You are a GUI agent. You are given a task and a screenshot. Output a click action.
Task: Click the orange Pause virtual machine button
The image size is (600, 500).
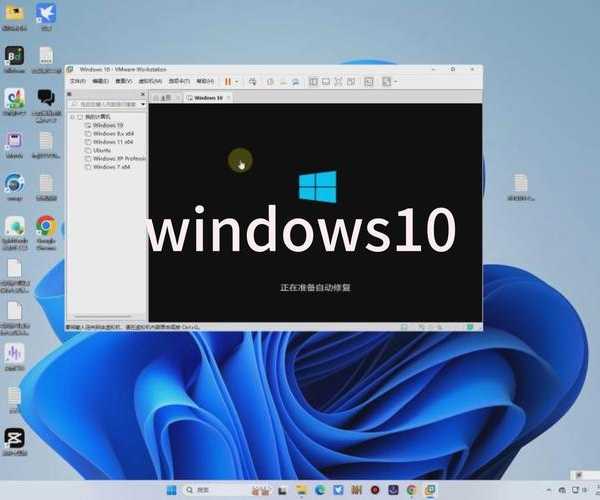point(228,80)
